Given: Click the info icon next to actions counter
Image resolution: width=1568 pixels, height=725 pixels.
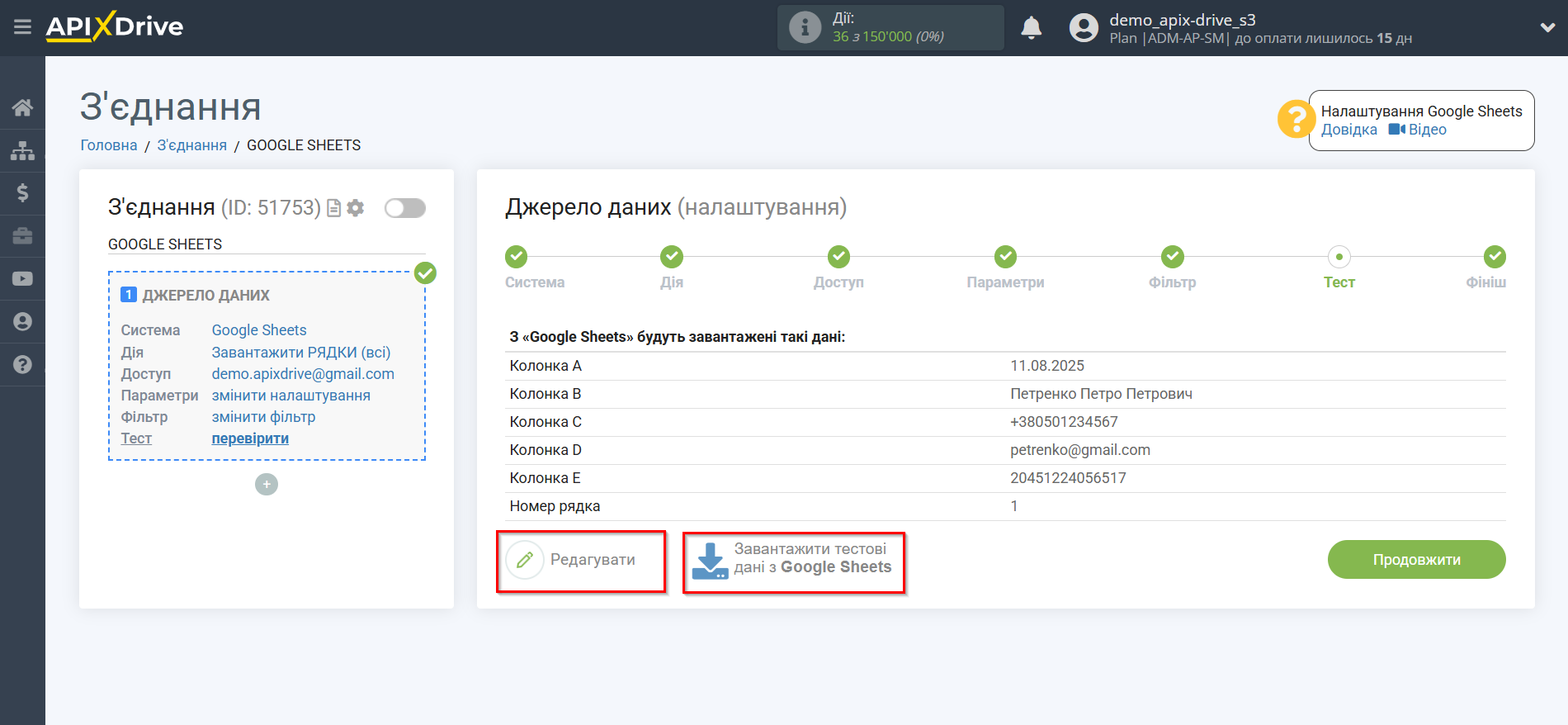Looking at the screenshot, I should (805, 27).
